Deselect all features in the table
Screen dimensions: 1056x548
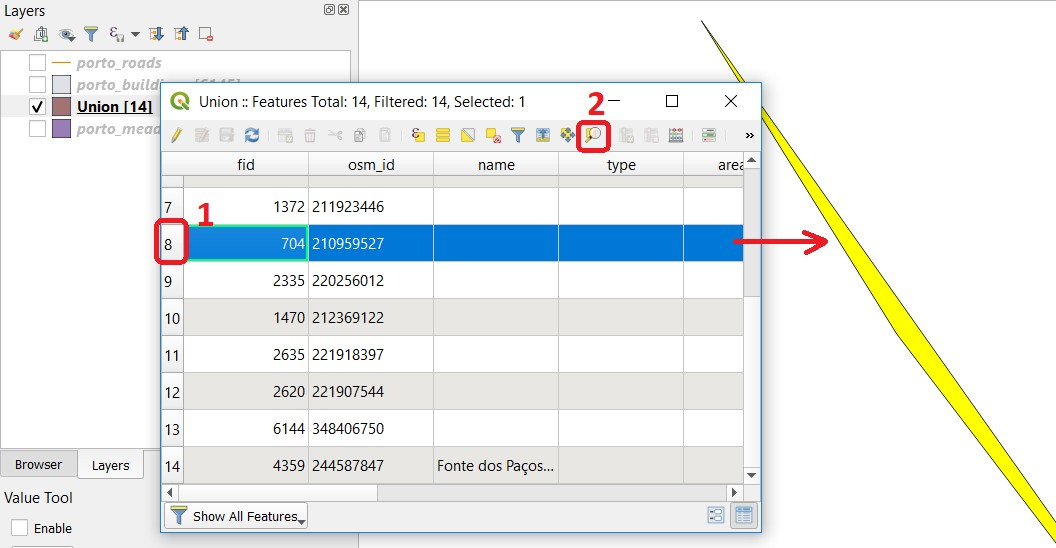[493, 135]
